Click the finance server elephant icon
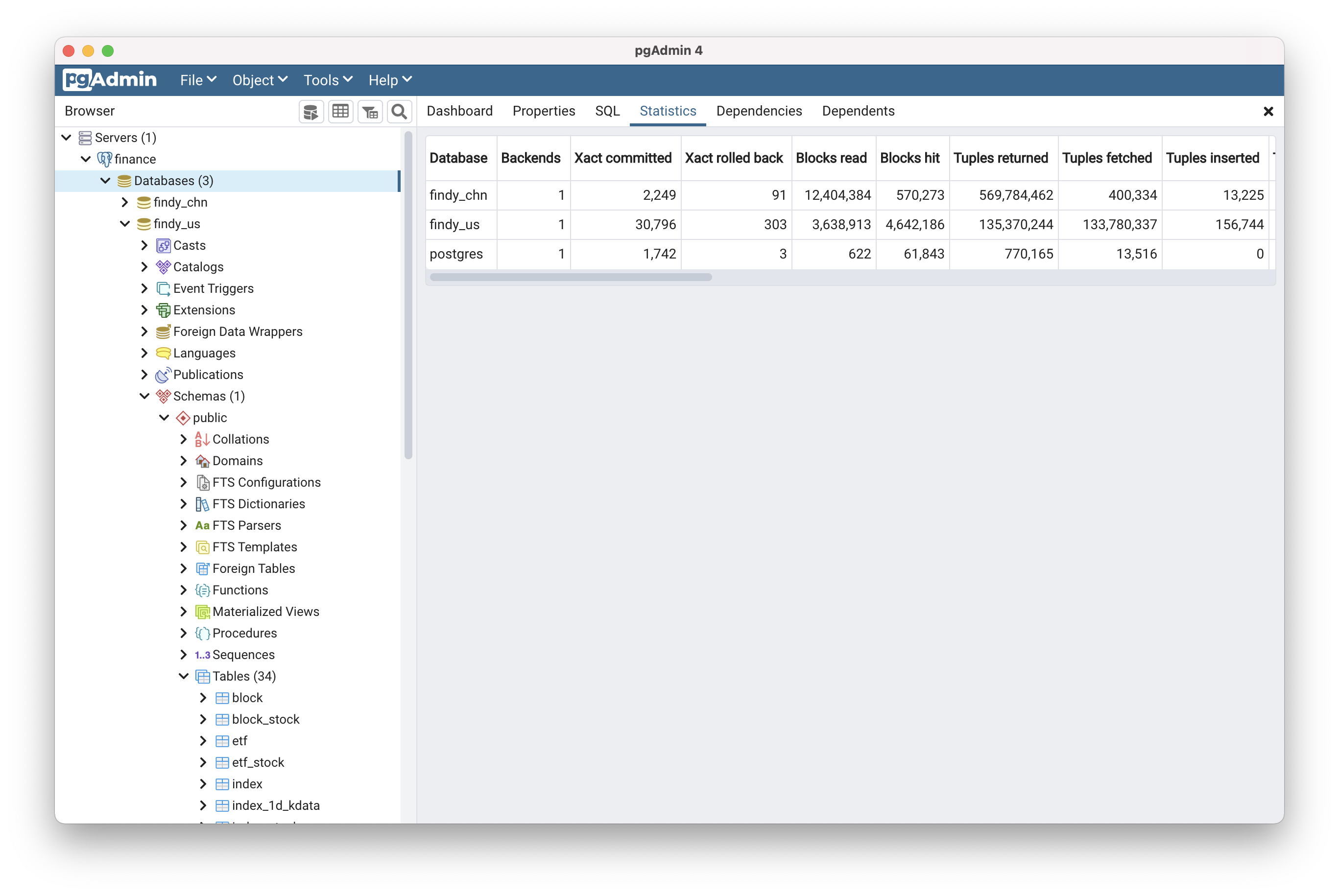Screen dimensions: 1339x896 pos(105,159)
